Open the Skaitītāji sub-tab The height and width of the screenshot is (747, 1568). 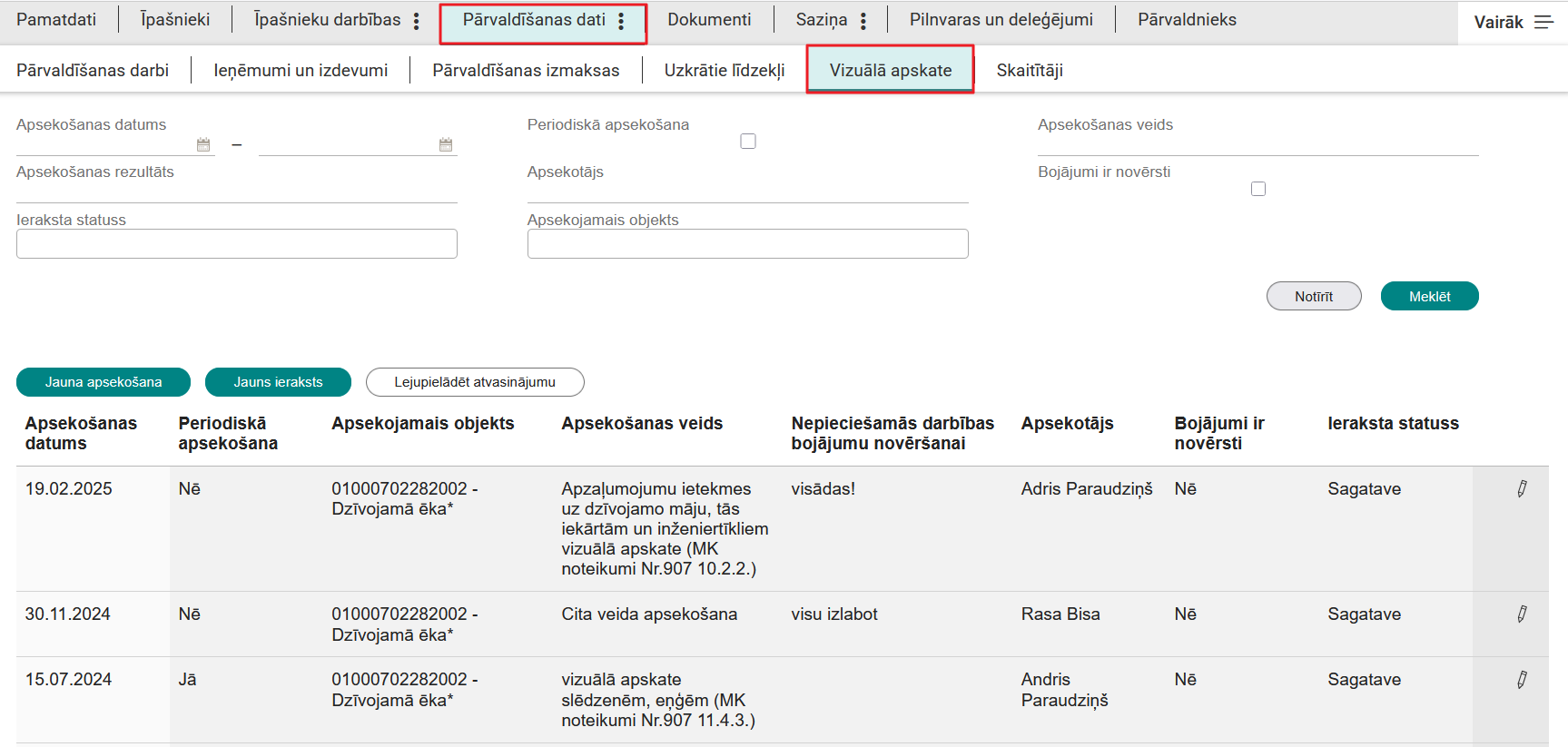[1030, 70]
